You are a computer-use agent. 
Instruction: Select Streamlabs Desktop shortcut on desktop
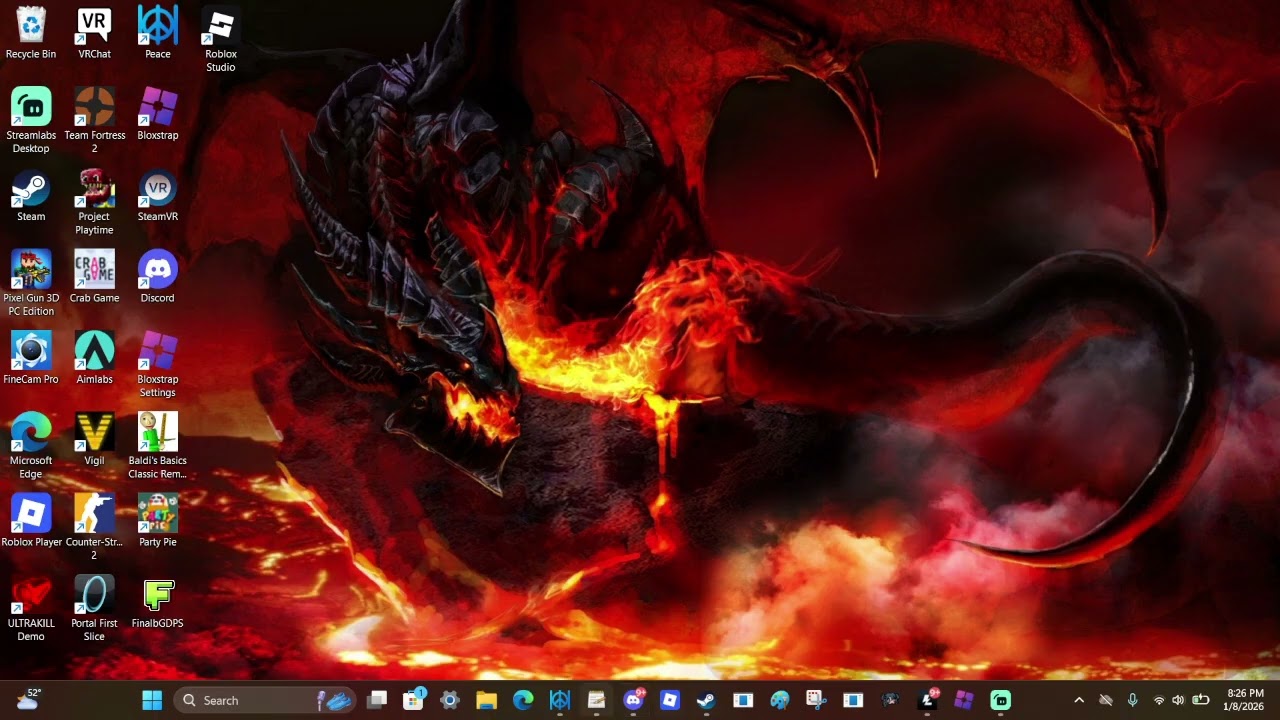pyautogui.click(x=31, y=121)
